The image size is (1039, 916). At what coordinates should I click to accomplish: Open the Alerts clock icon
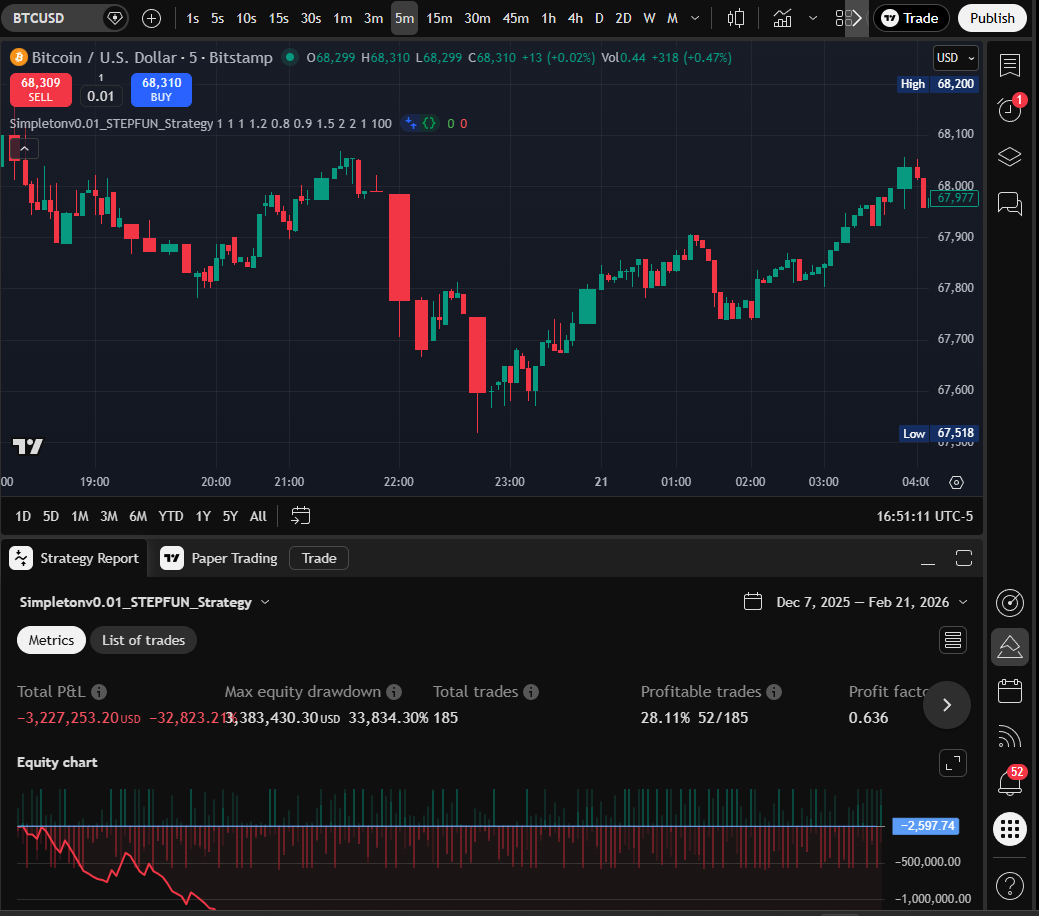1010,109
